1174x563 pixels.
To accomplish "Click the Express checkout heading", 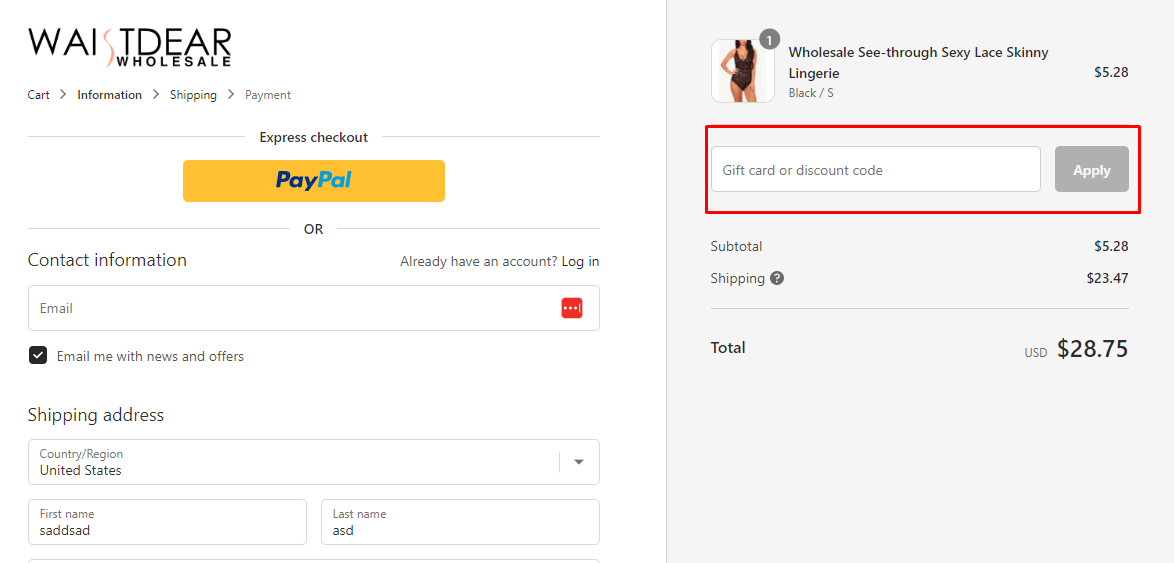I will [x=314, y=137].
